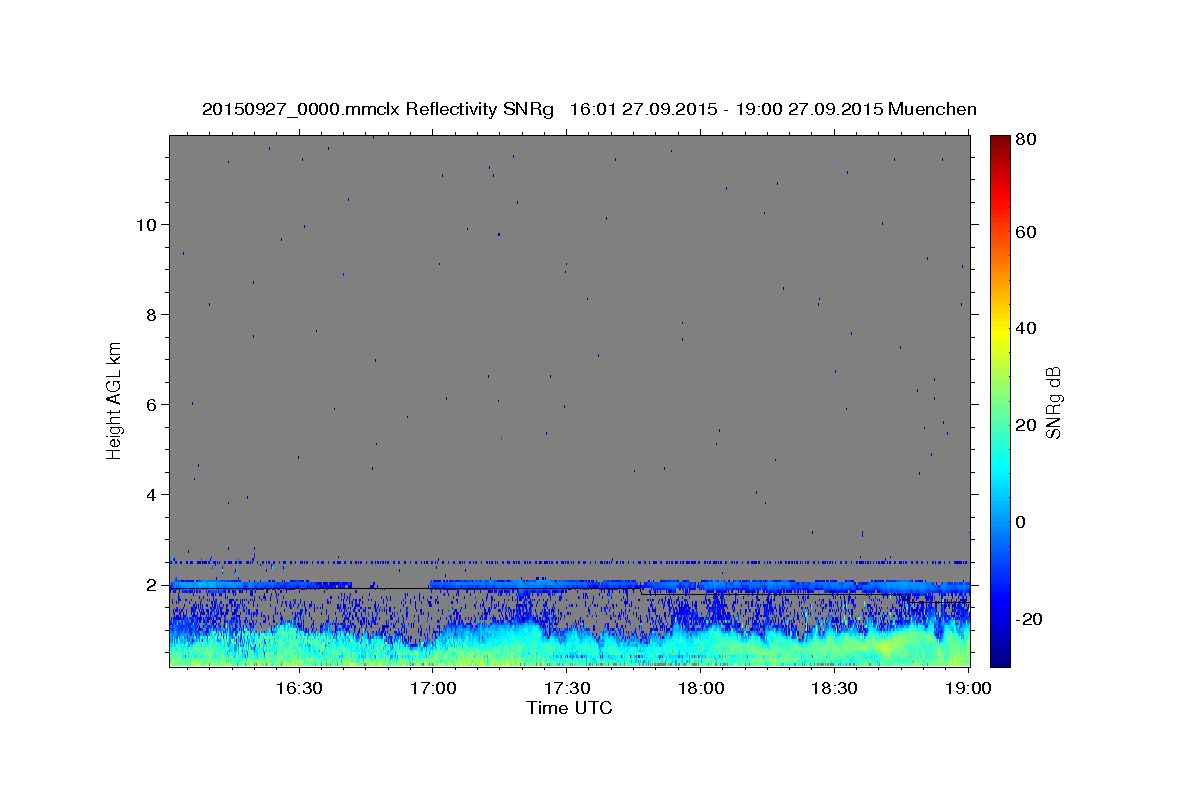Click the height tick label 8
The height and width of the screenshot is (800, 1200).
152,315
